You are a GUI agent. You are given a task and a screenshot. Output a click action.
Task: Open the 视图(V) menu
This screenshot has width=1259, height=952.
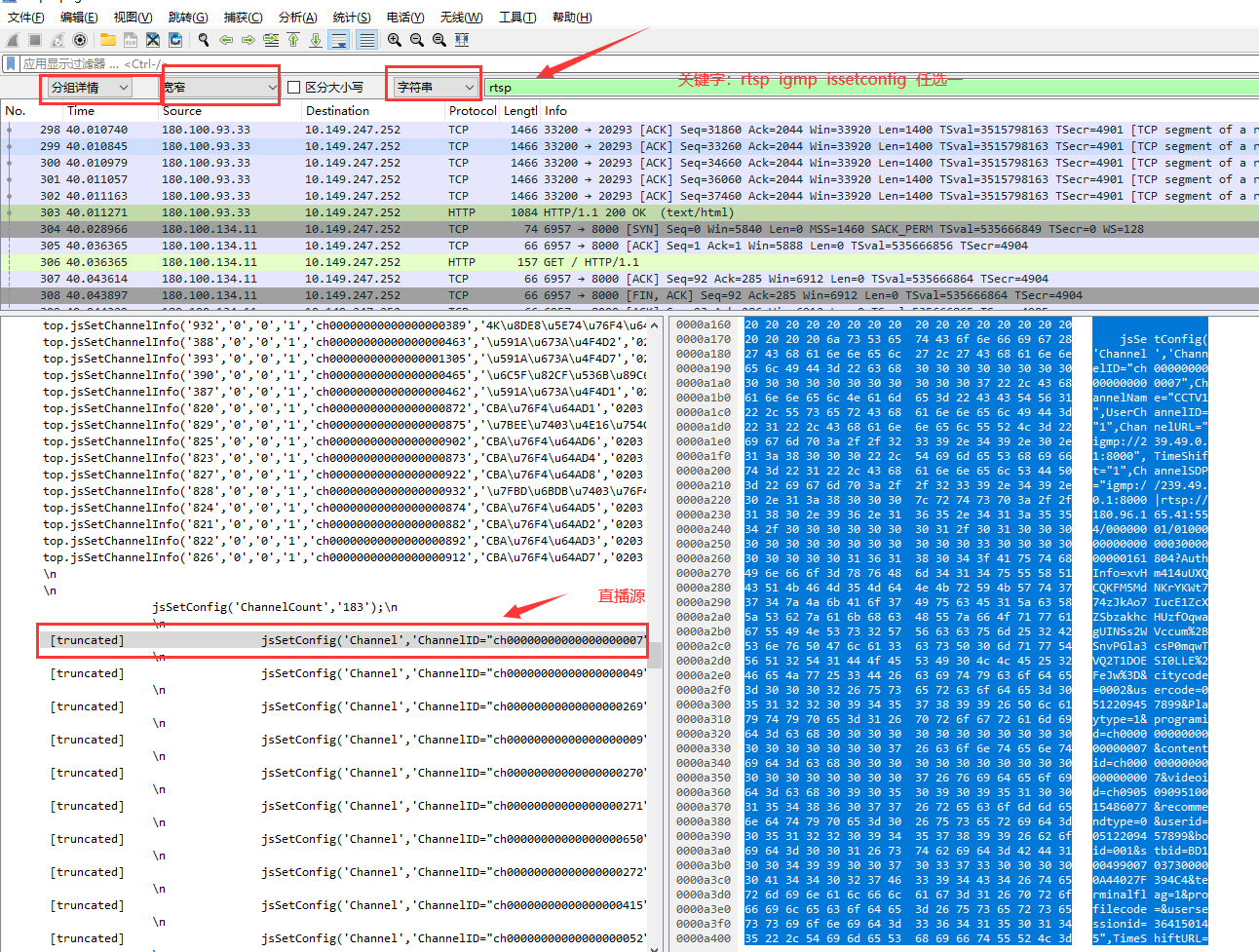(133, 17)
